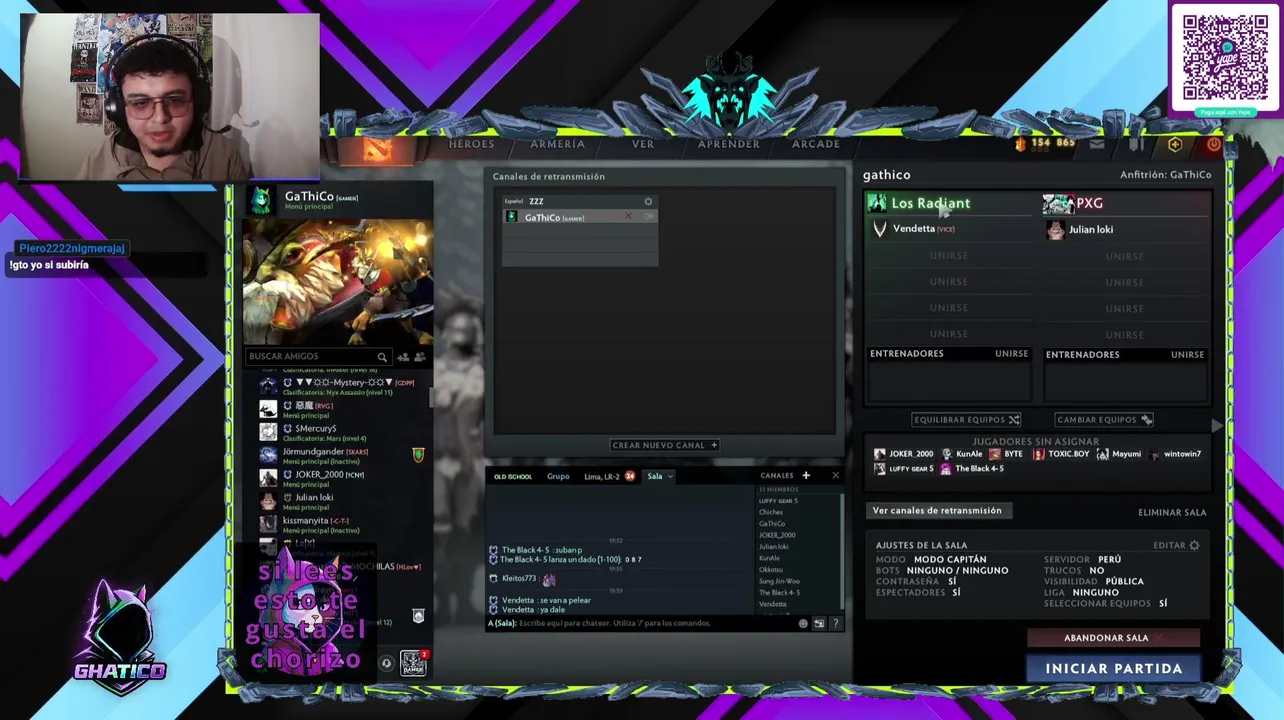Close the chat panel X icon

point(836,476)
